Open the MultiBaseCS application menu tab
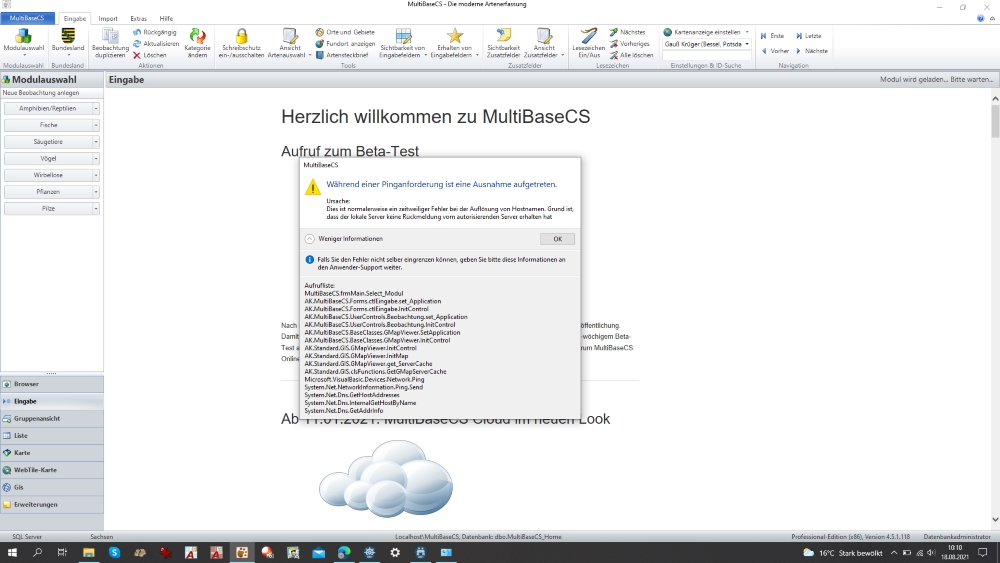Screen dimensions: 1000x563 point(27,18)
